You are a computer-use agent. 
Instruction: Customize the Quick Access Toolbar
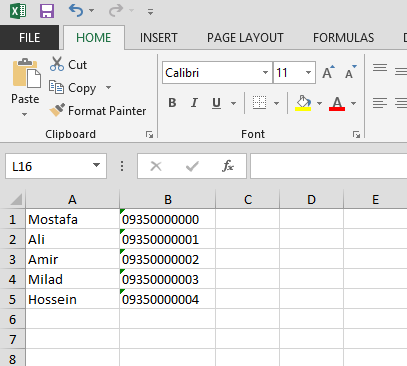click(x=150, y=12)
